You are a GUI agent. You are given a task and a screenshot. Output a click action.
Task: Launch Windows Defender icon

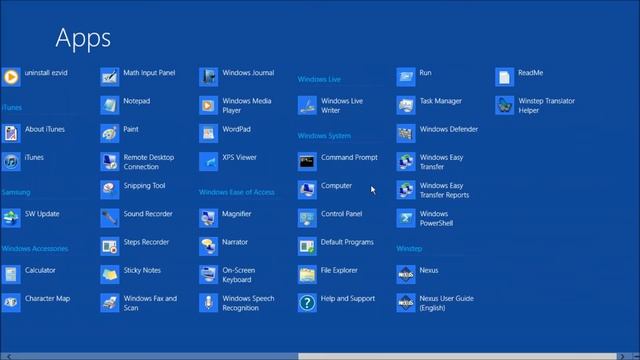pos(406,133)
